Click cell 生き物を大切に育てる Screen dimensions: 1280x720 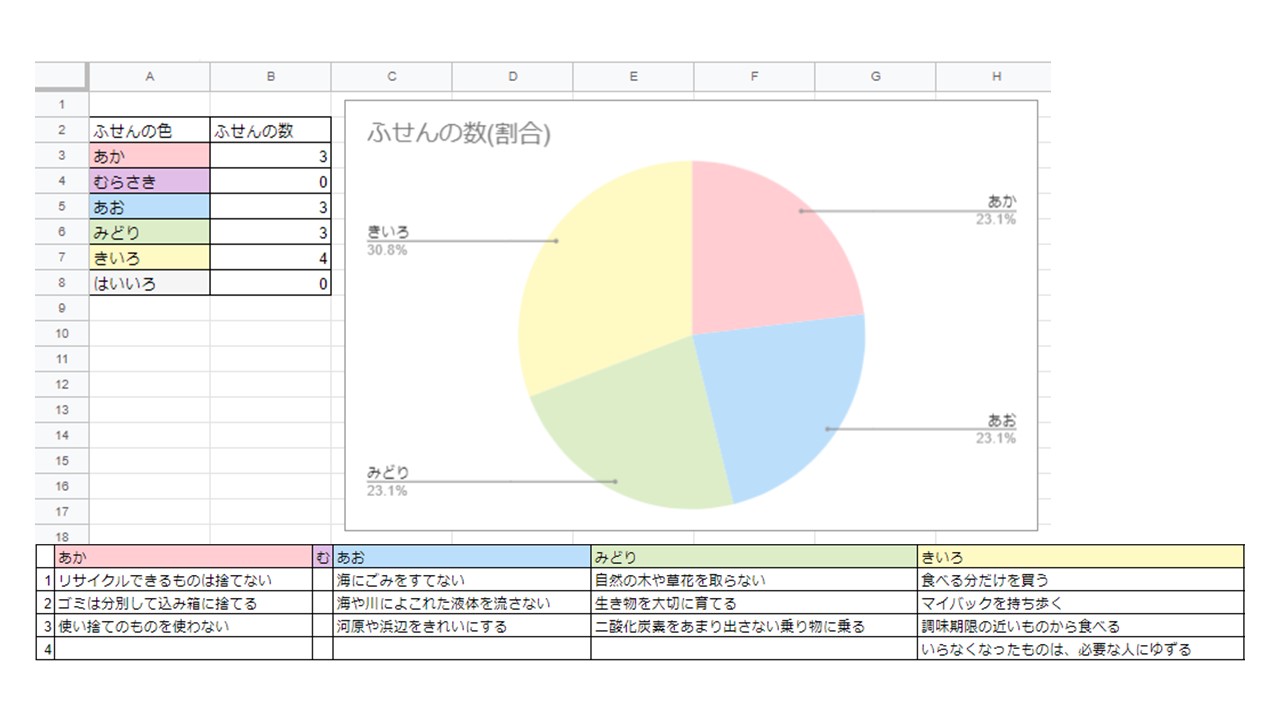pos(754,603)
